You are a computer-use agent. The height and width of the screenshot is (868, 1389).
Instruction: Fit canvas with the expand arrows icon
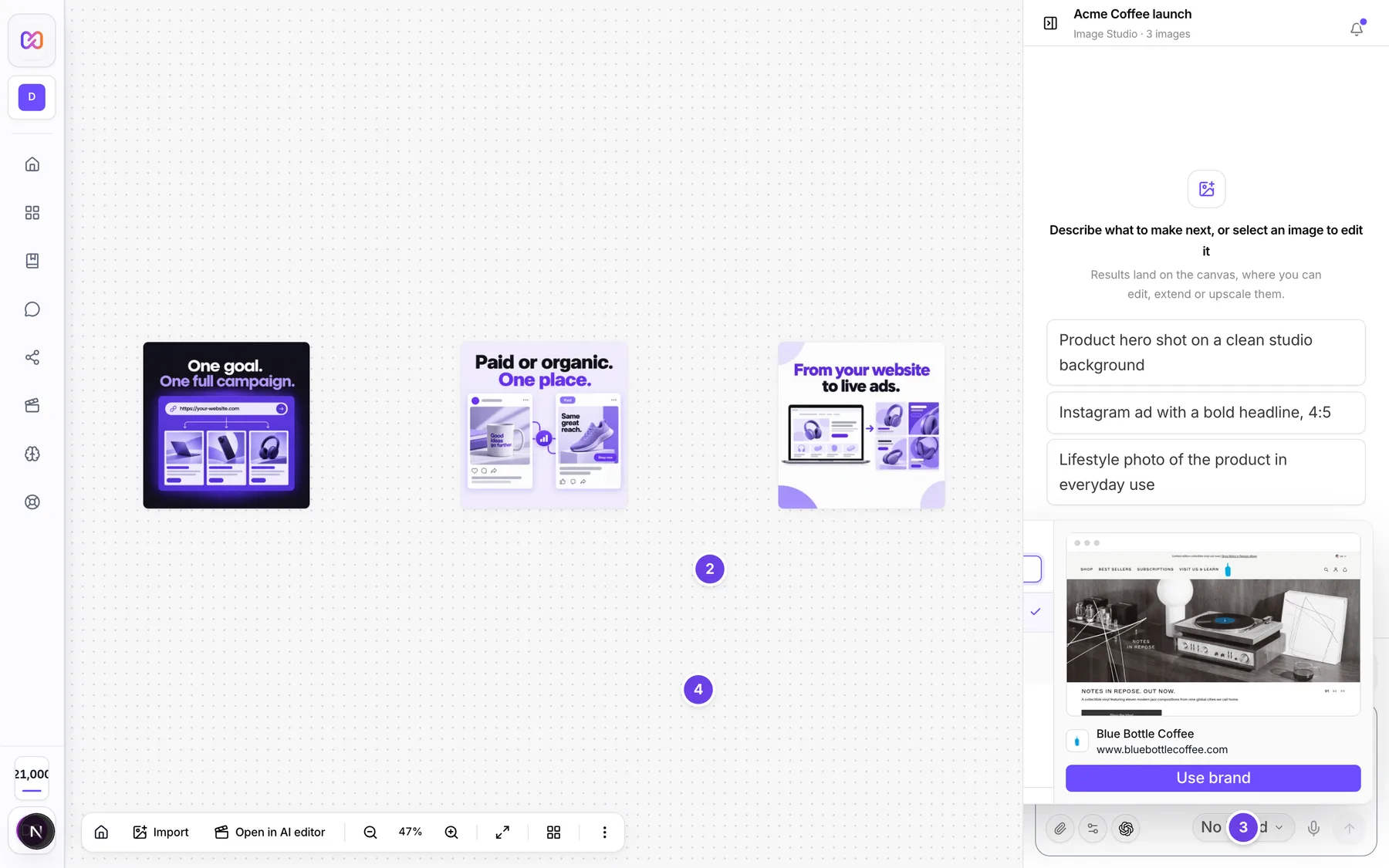pyautogui.click(x=502, y=832)
